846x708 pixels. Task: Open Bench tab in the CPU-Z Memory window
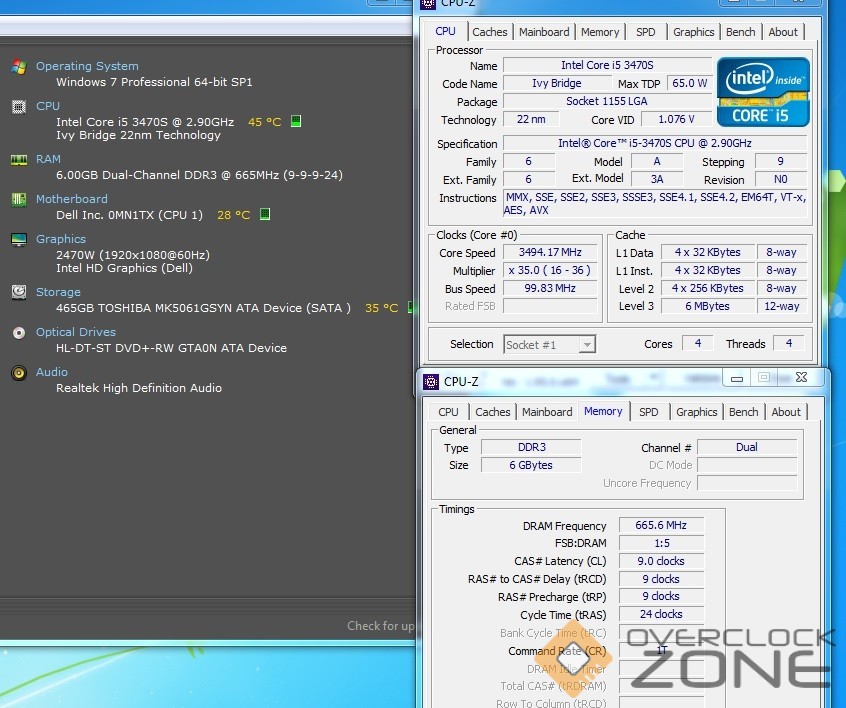[743, 412]
